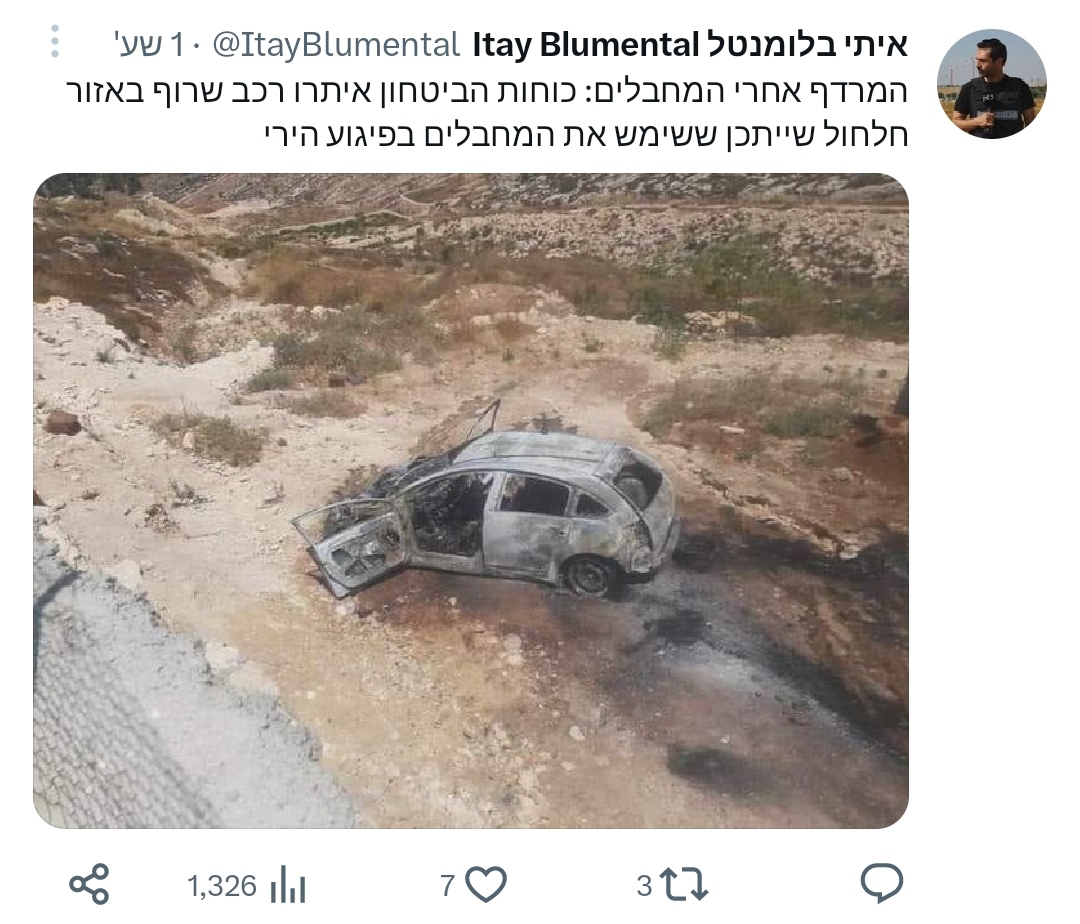1080x924 pixels.
Task: Click the tweet timestamp 1 שע'
Action: tap(147, 45)
